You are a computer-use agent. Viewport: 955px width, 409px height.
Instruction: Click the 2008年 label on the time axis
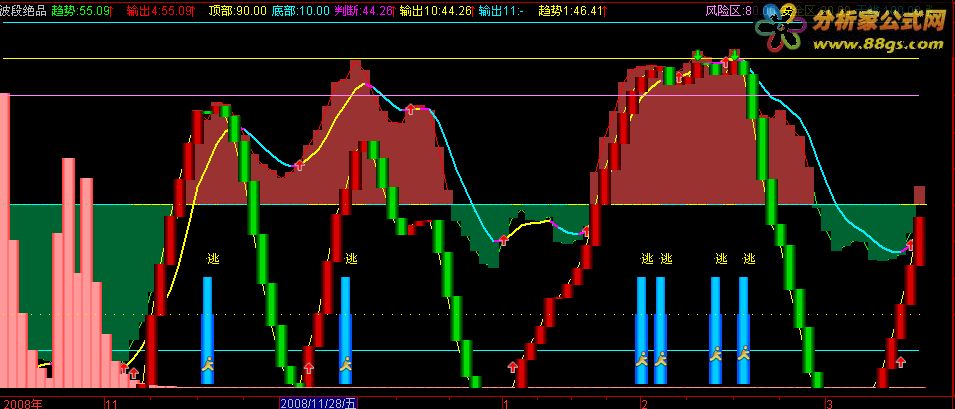(x=21, y=404)
